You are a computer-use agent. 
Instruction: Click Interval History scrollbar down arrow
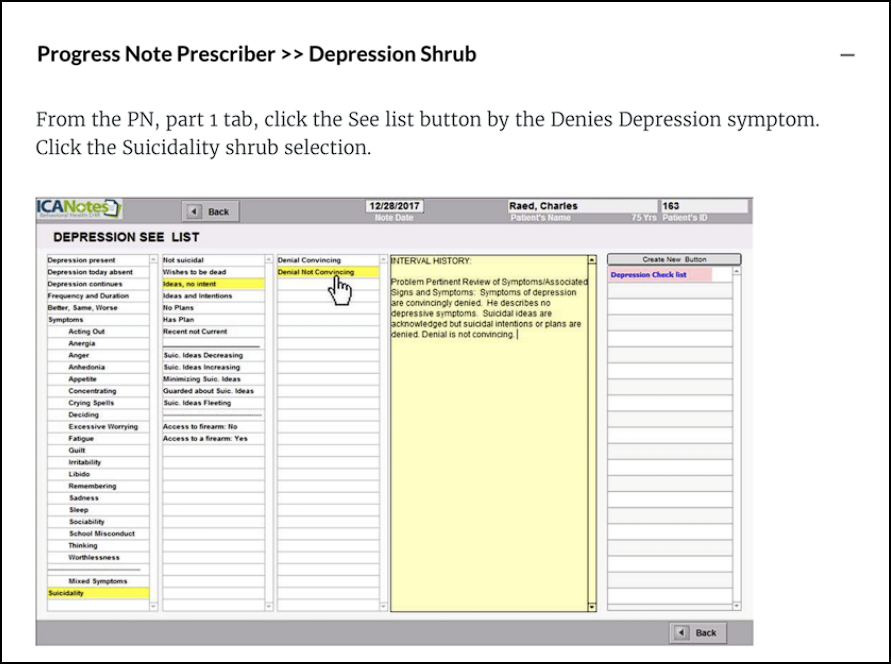point(592,607)
